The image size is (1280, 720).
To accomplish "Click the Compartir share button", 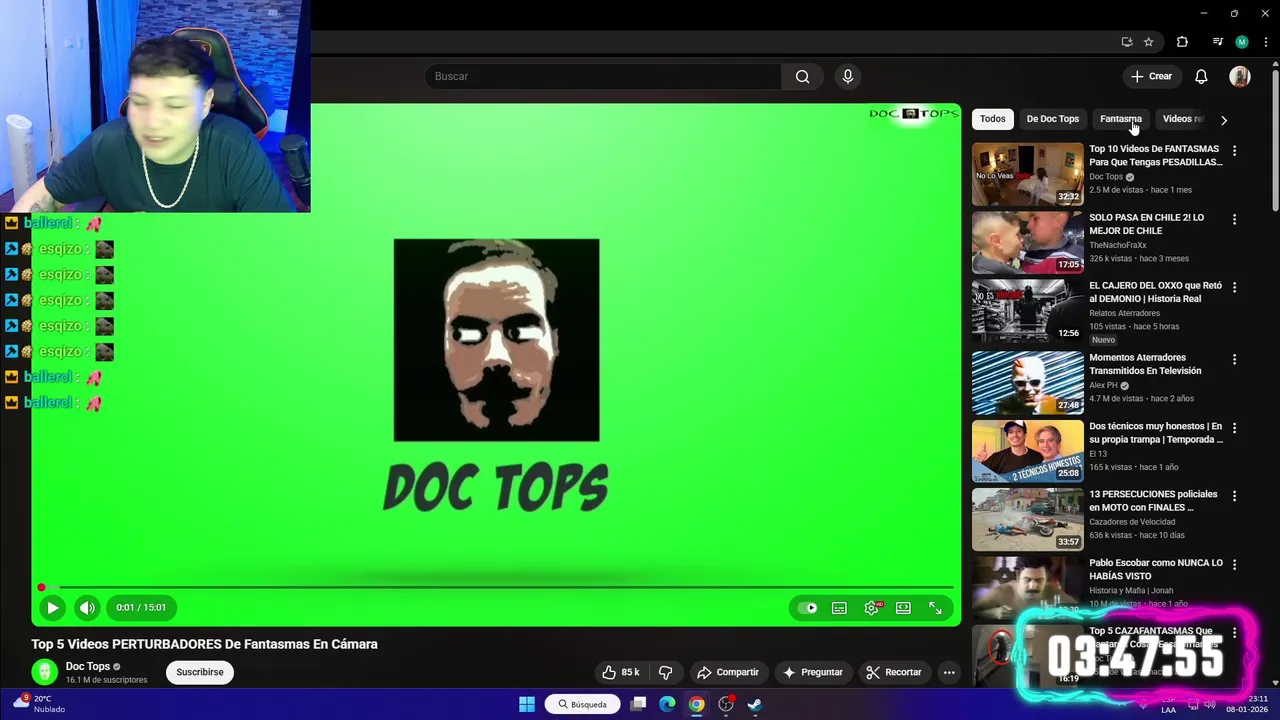I will (x=728, y=672).
